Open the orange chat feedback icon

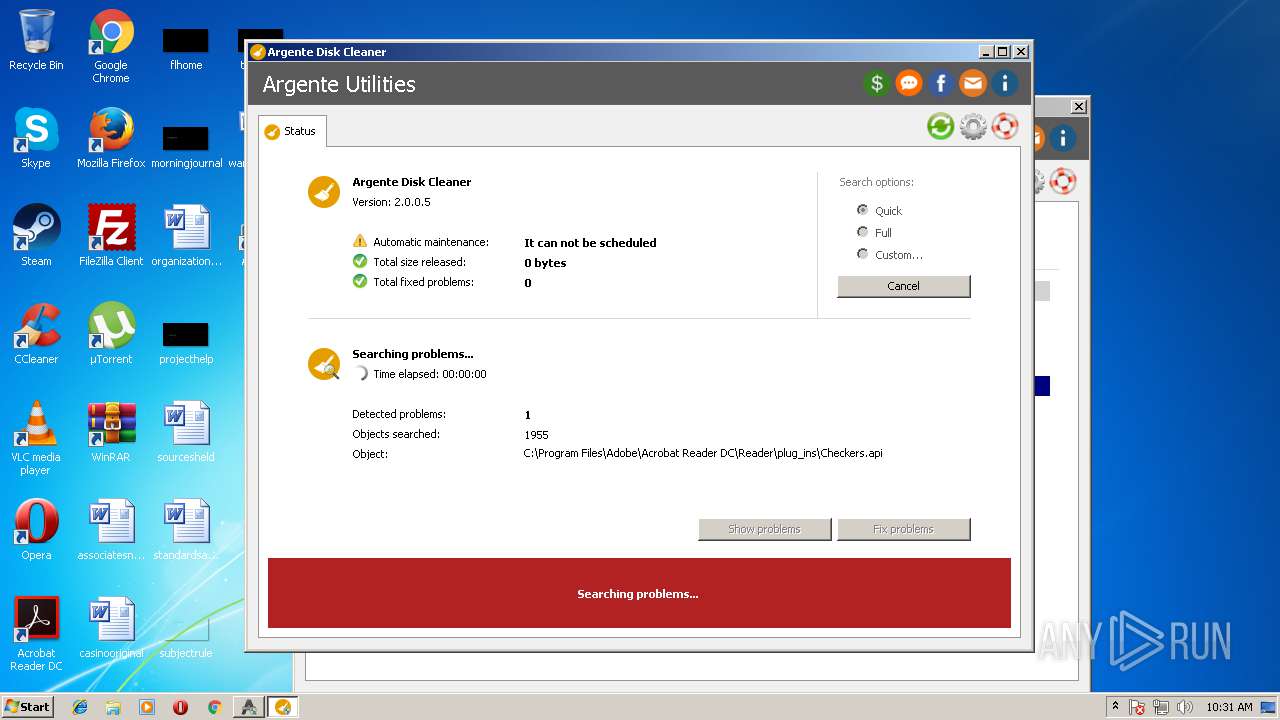click(909, 84)
